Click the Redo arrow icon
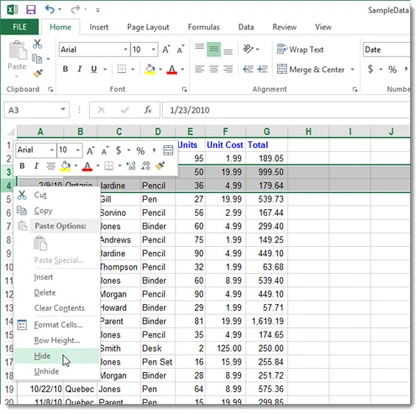420x414 pixels. click(x=75, y=9)
